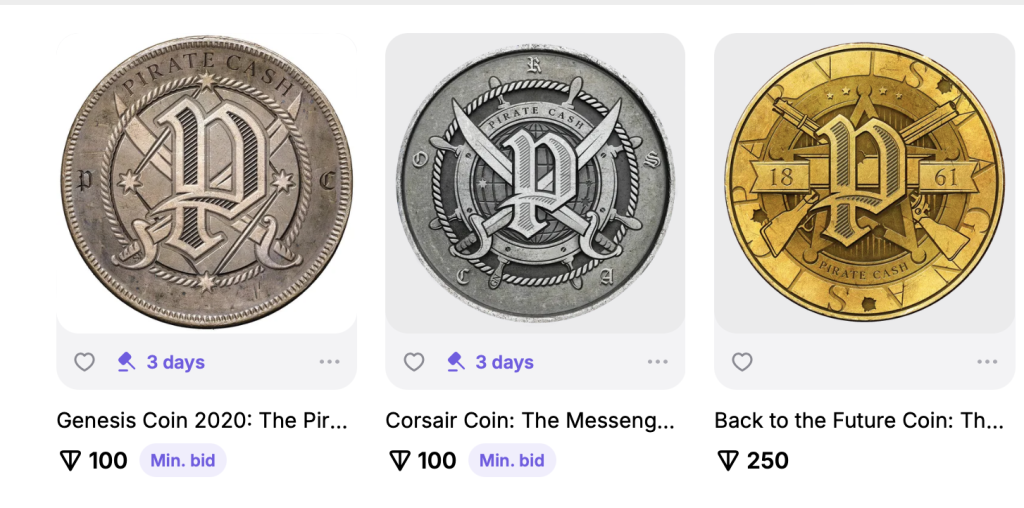Open the Genesis Coin 2020 title link
The width and height of the screenshot is (1024, 508).
(x=202, y=421)
